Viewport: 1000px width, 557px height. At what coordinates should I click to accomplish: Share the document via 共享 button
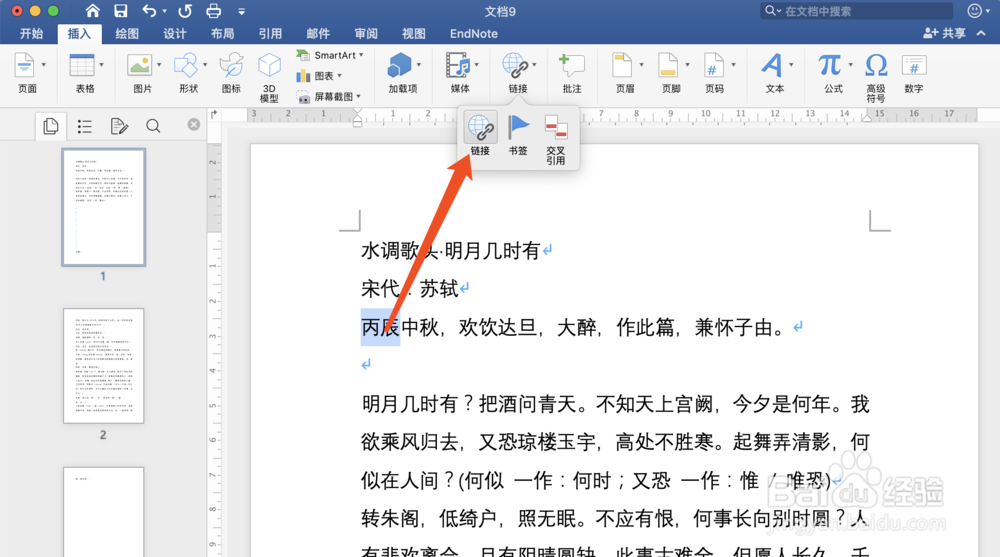point(945,33)
